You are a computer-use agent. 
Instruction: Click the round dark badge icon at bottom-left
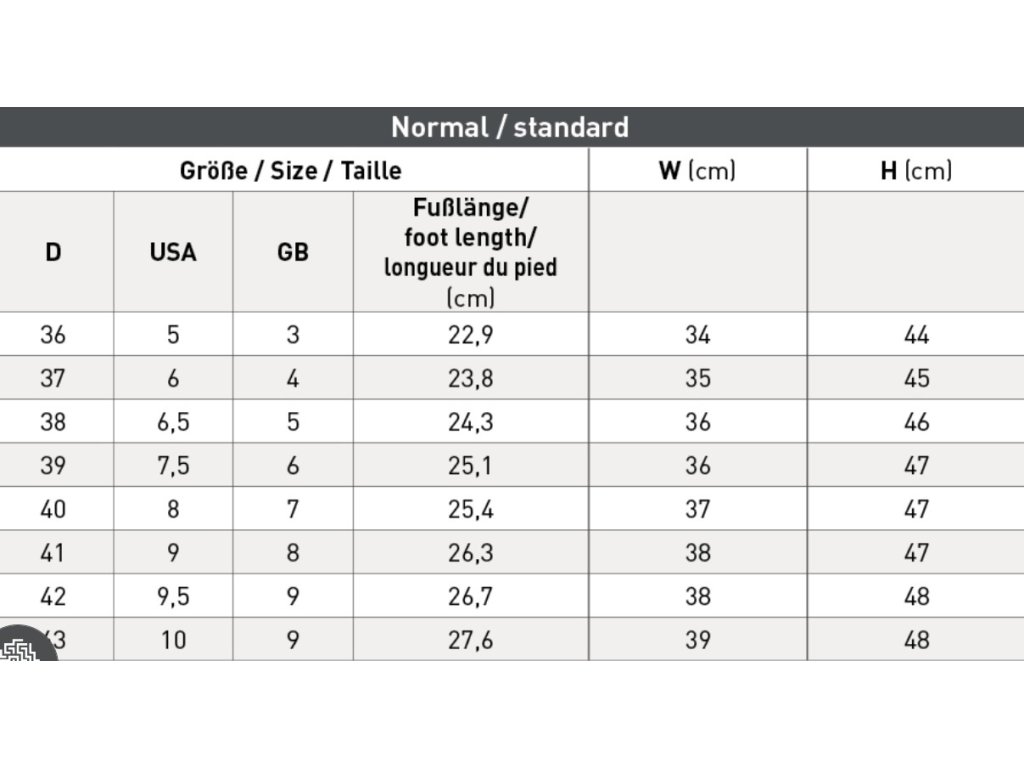(x=25, y=647)
